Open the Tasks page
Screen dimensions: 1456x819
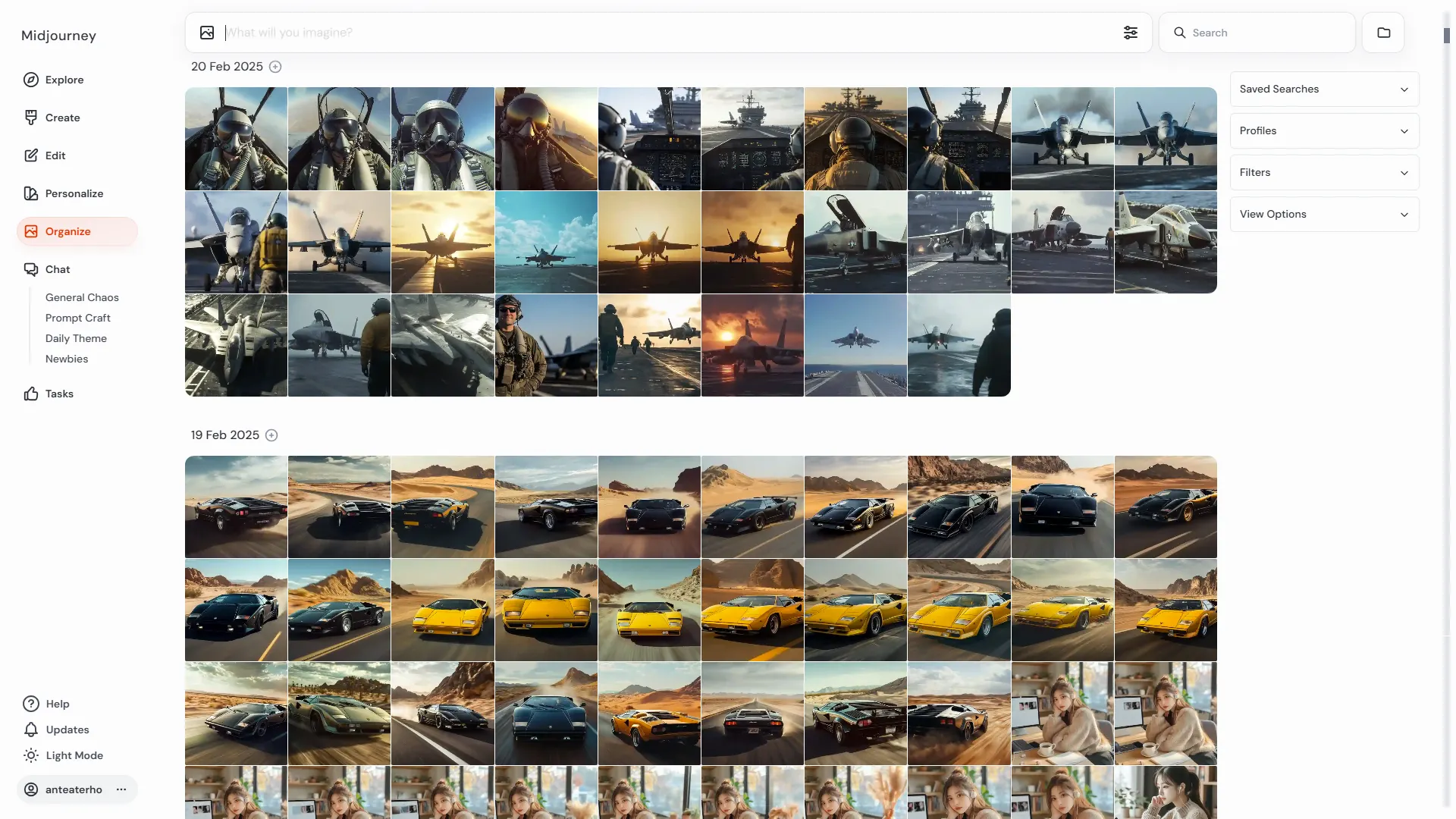(59, 394)
